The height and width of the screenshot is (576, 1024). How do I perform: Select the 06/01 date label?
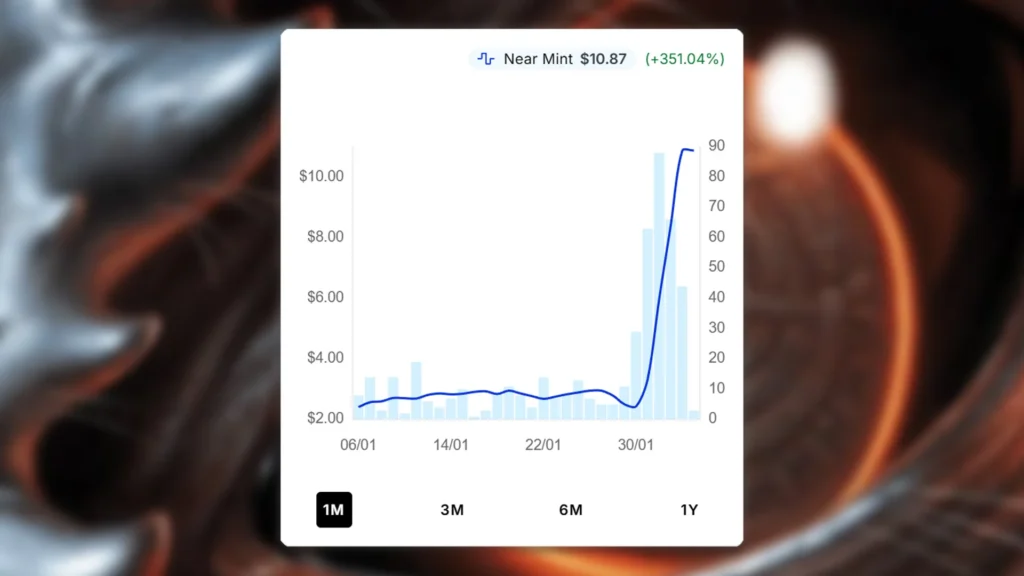click(x=360, y=445)
